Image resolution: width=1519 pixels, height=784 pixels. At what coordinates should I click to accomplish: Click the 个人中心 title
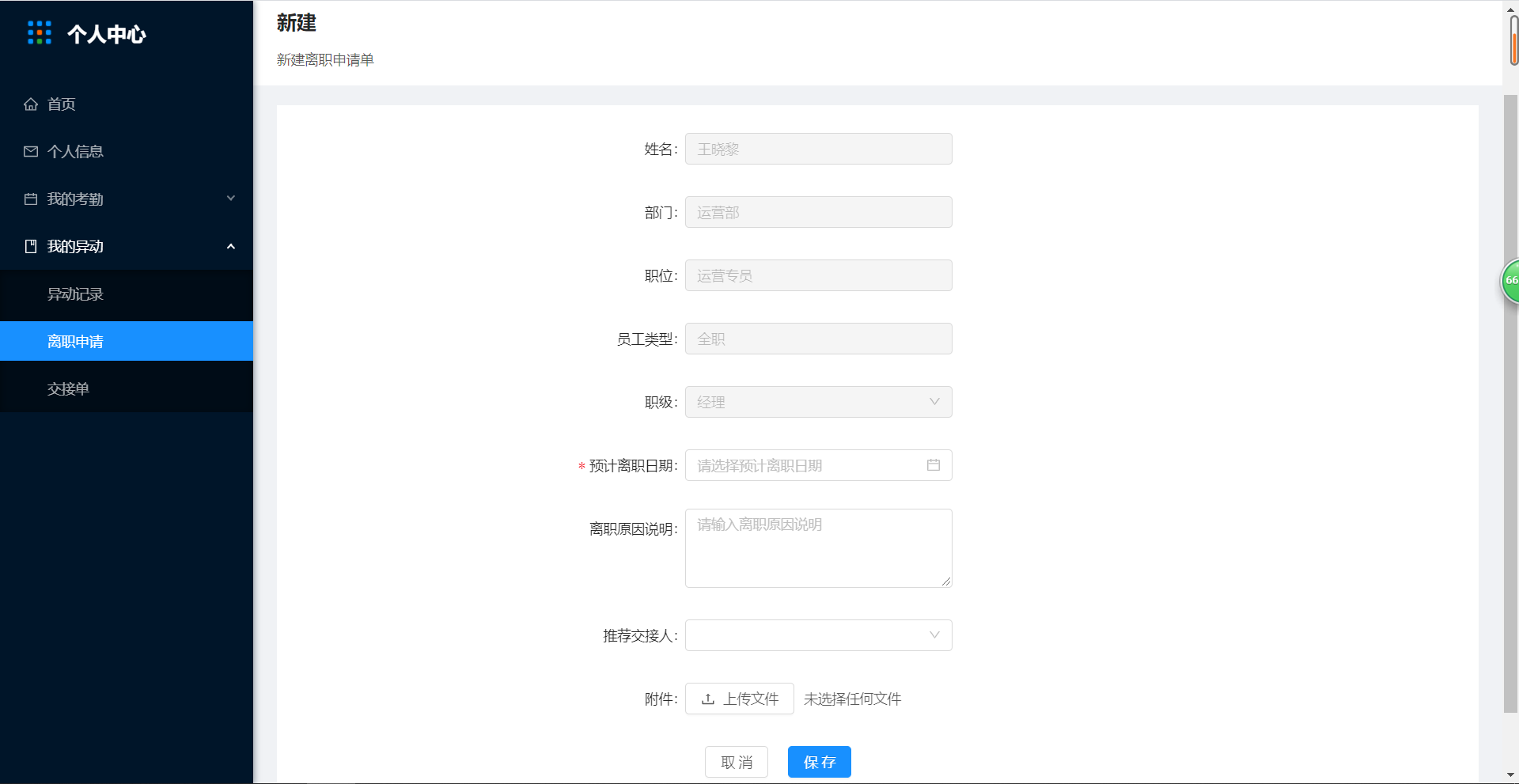point(107,34)
